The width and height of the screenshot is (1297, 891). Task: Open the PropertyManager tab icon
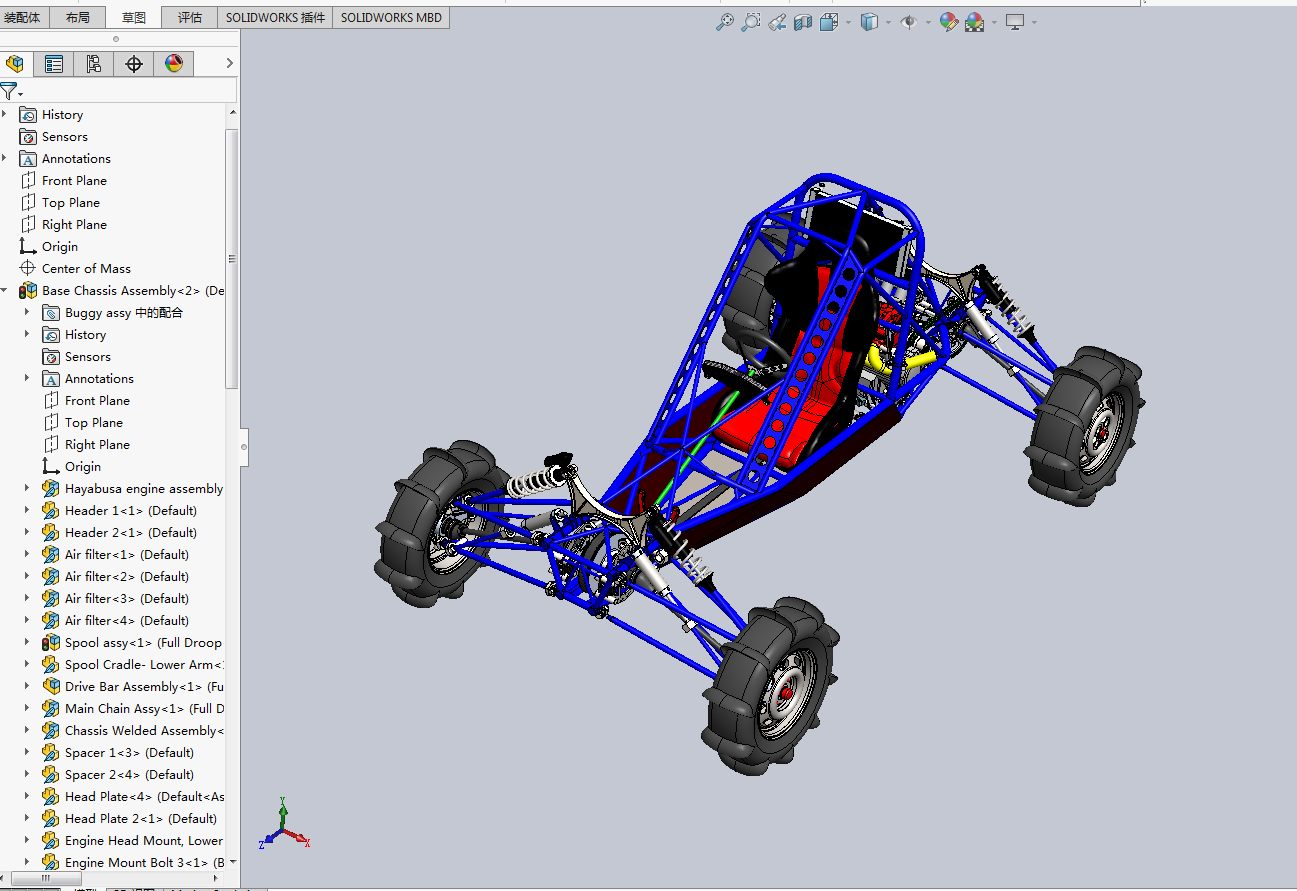[54, 64]
